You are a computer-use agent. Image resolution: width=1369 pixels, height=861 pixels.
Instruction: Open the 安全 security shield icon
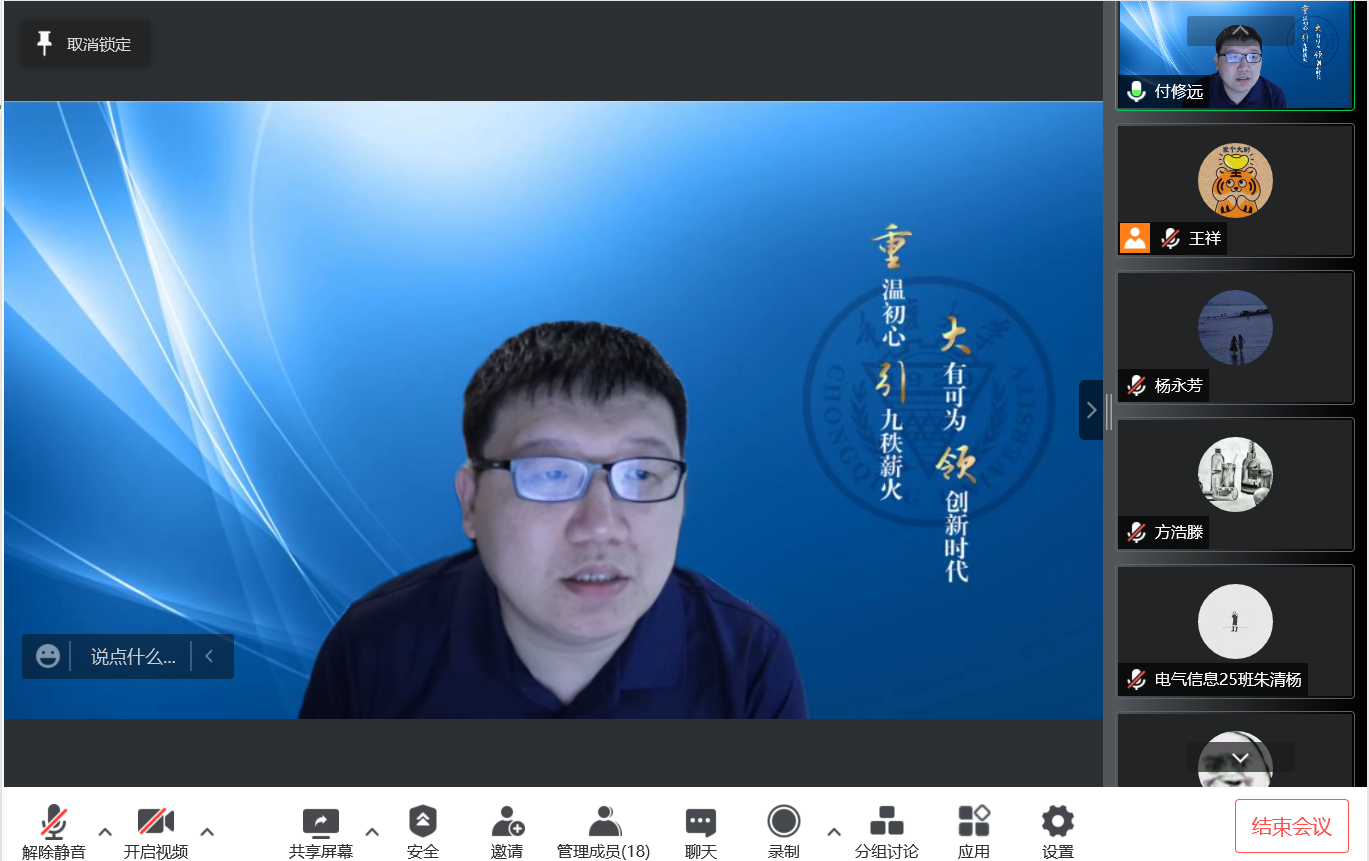(x=423, y=823)
